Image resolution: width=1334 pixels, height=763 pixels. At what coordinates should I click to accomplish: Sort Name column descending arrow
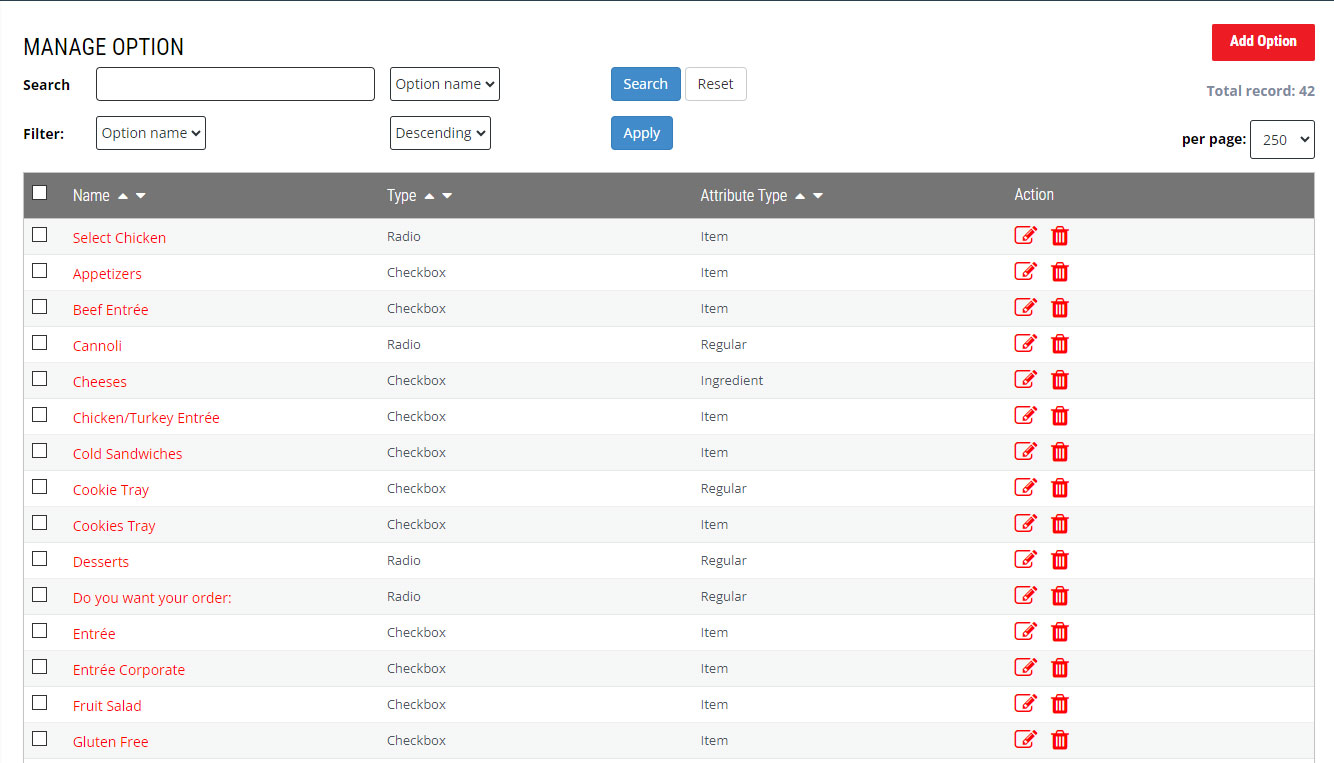[x=141, y=196]
